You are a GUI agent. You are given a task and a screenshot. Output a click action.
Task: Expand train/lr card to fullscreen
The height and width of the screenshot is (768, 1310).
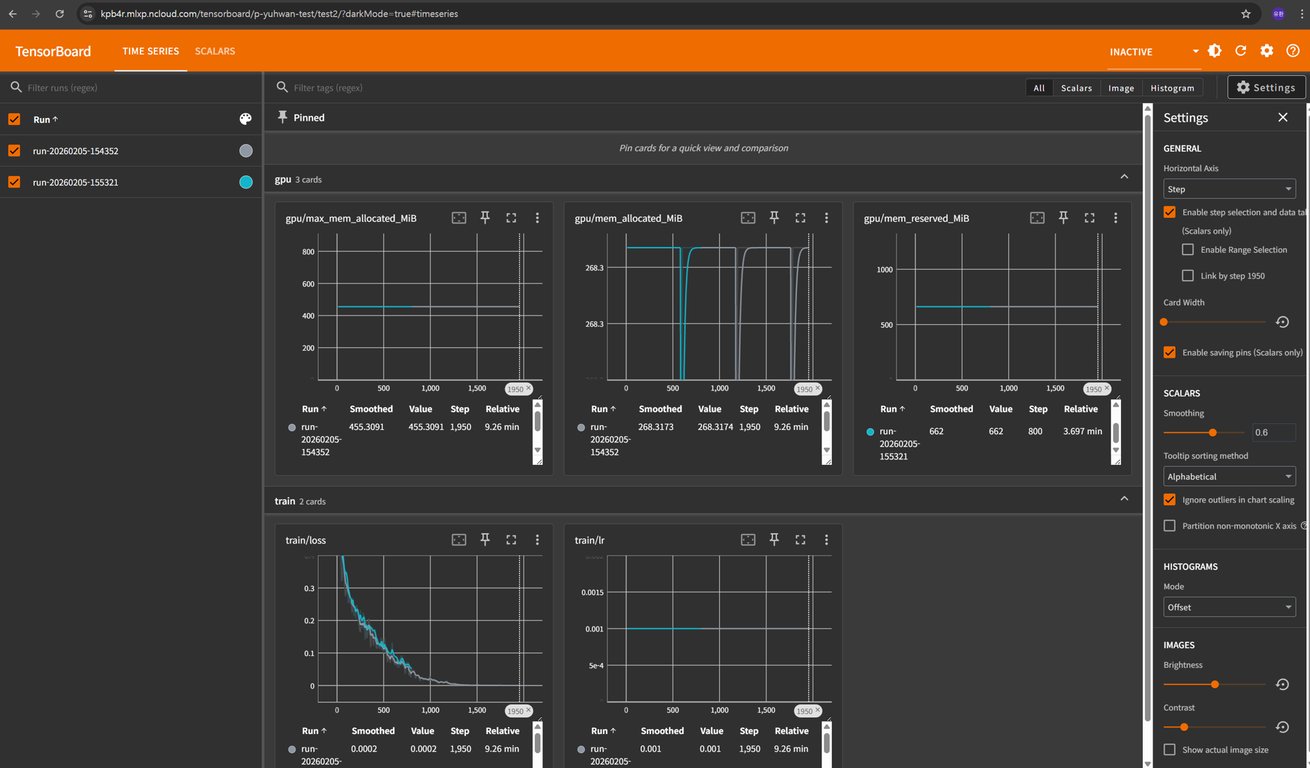coord(800,540)
